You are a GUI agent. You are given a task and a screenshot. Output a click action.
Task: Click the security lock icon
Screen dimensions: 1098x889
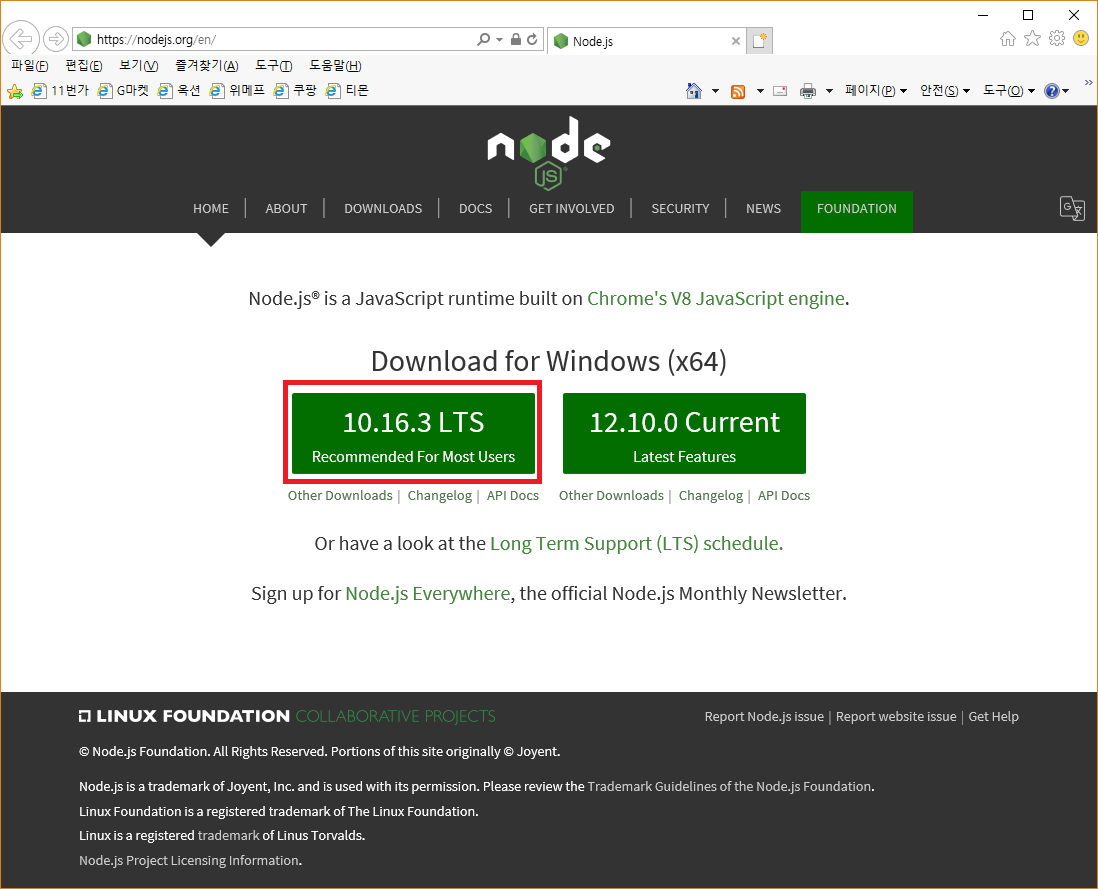point(516,39)
